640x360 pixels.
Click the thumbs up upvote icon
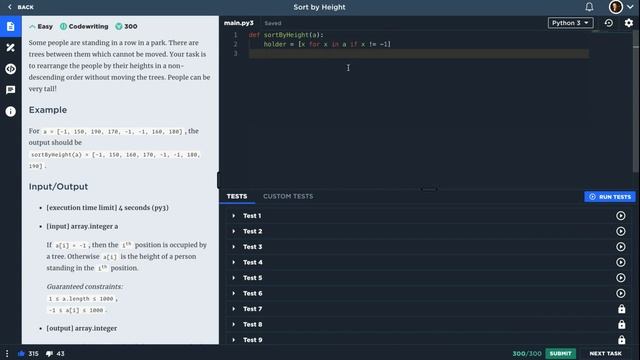pyautogui.click(x=21, y=353)
